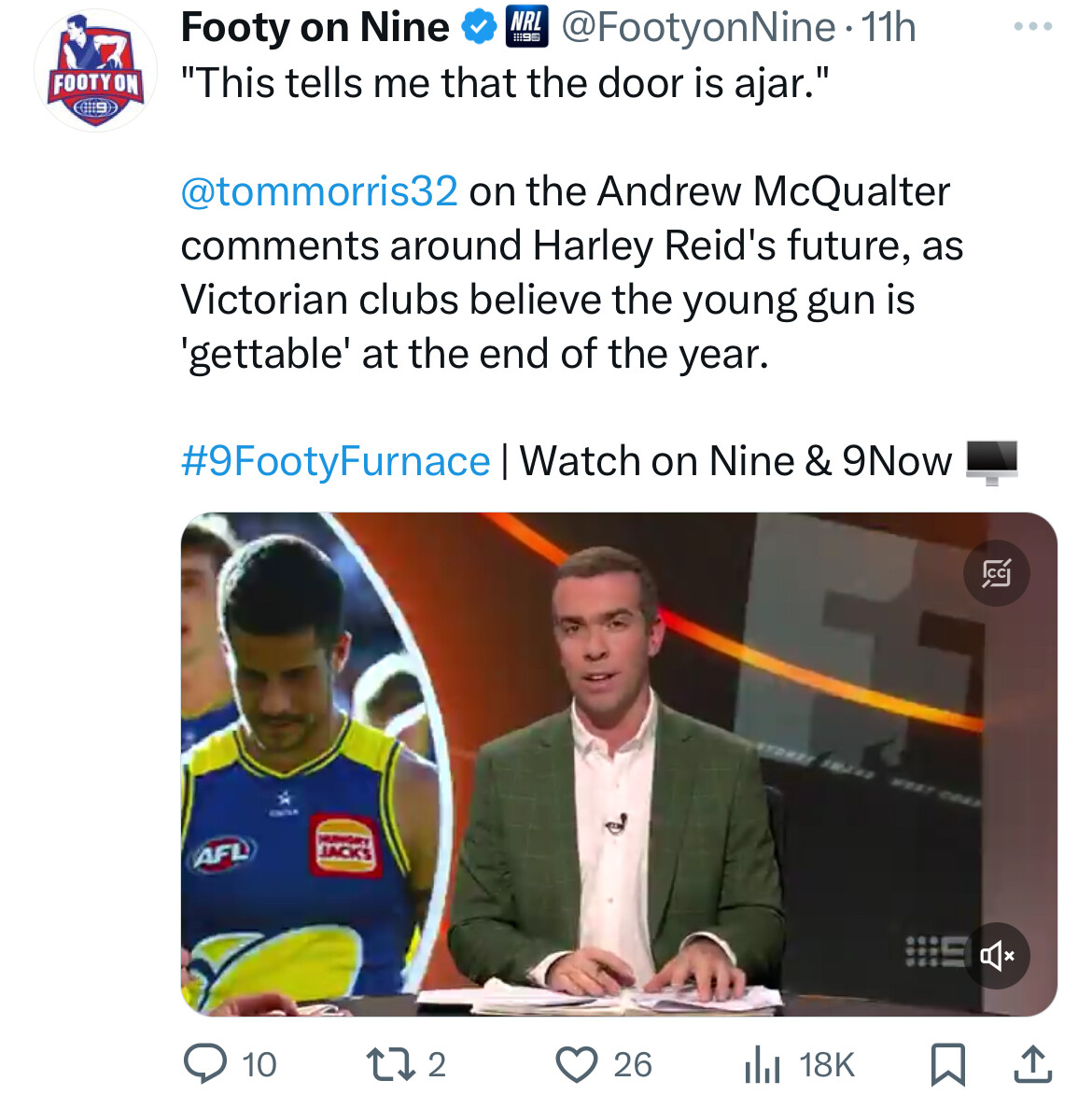Viewport: 1092px width, 1109px height.
Task: Open the @FootyonNine handle
Action: [698, 28]
